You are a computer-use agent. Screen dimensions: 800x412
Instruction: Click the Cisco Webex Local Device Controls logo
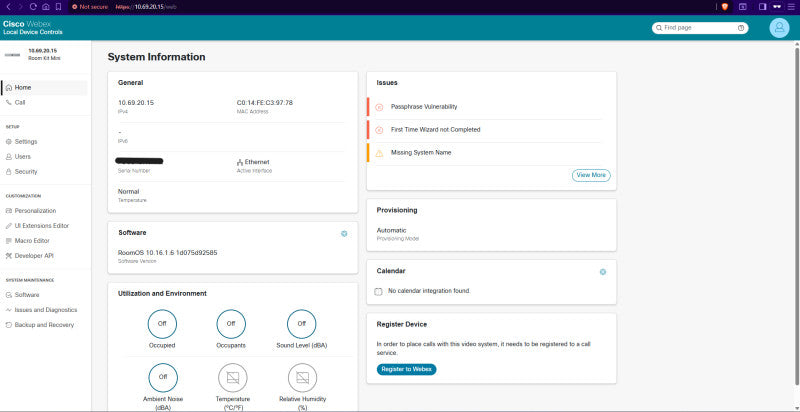(x=33, y=28)
